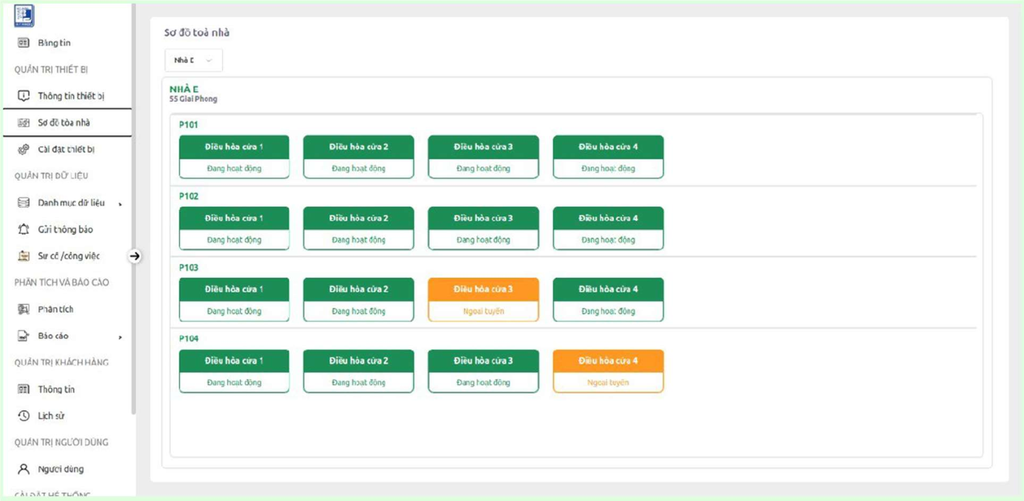This screenshot has width=1024, height=501.
Task: Select P103 Điều hòa cửa 4 card
Action: (x=608, y=299)
